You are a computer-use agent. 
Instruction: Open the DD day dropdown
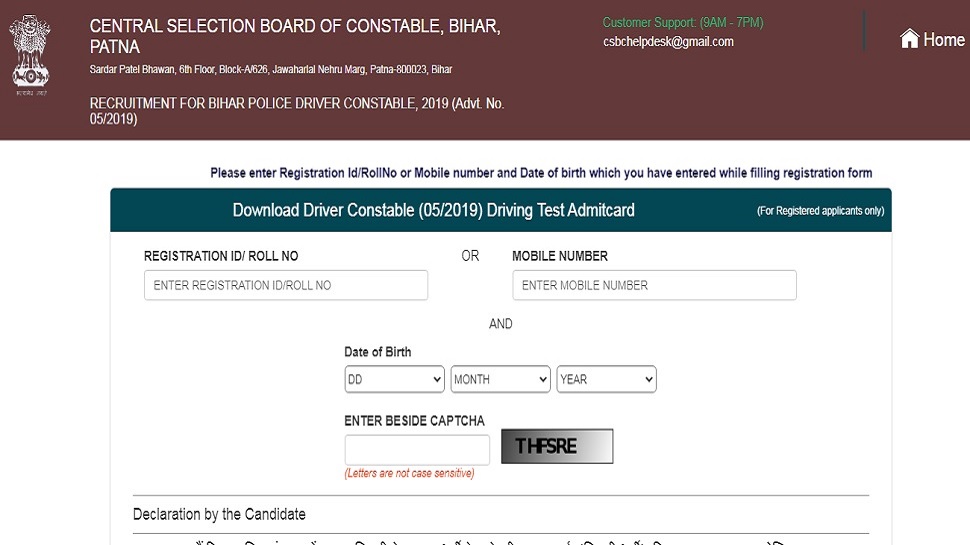click(x=394, y=379)
